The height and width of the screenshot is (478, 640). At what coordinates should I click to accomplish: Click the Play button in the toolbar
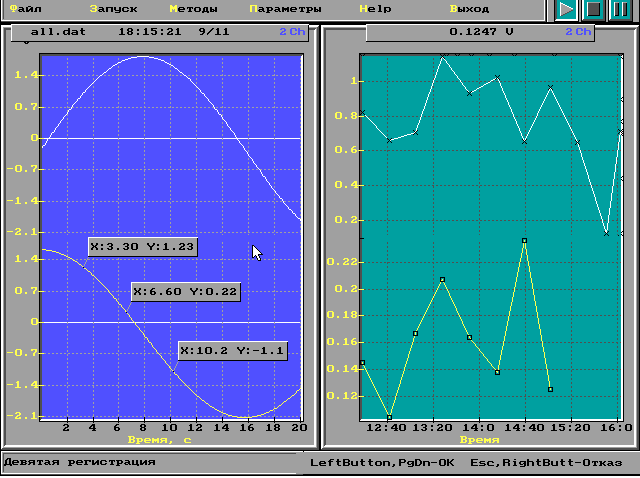[x=567, y=10]
